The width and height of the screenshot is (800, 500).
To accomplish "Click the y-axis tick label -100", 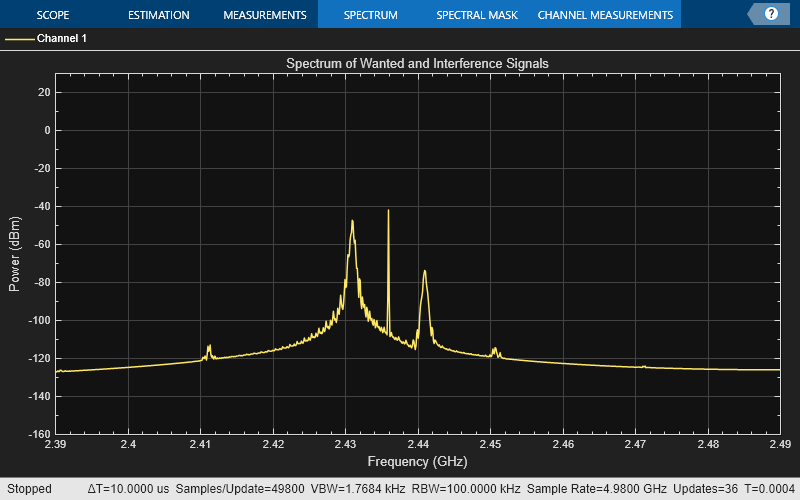I will (x=40, y=320).
